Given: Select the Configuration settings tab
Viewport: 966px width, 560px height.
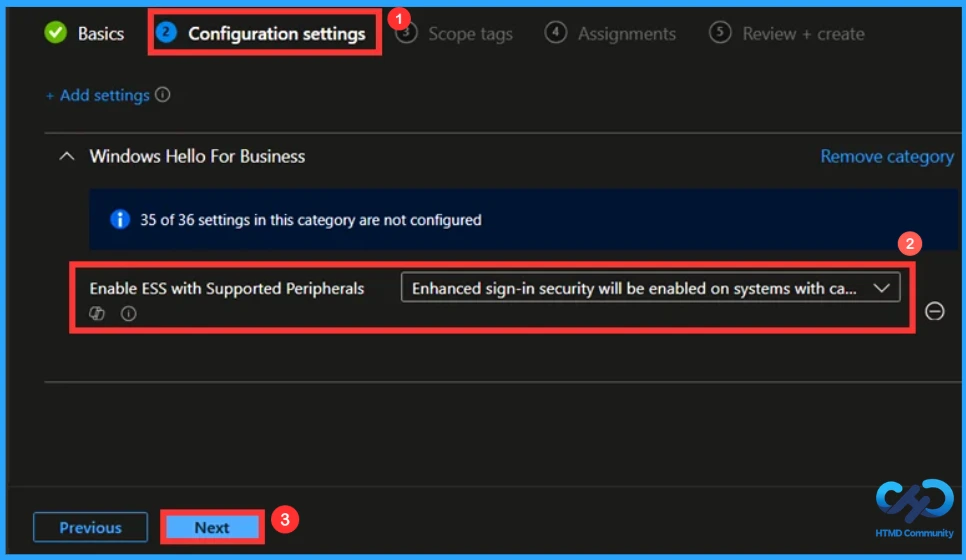Looking at the screenshot, I should (261, 33).
